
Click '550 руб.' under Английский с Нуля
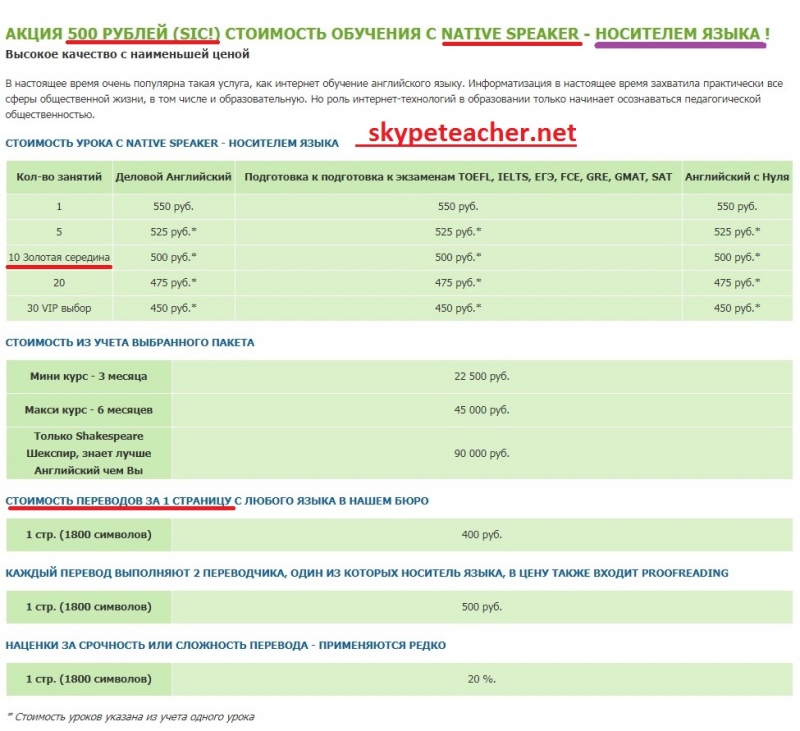click(737, 207)
